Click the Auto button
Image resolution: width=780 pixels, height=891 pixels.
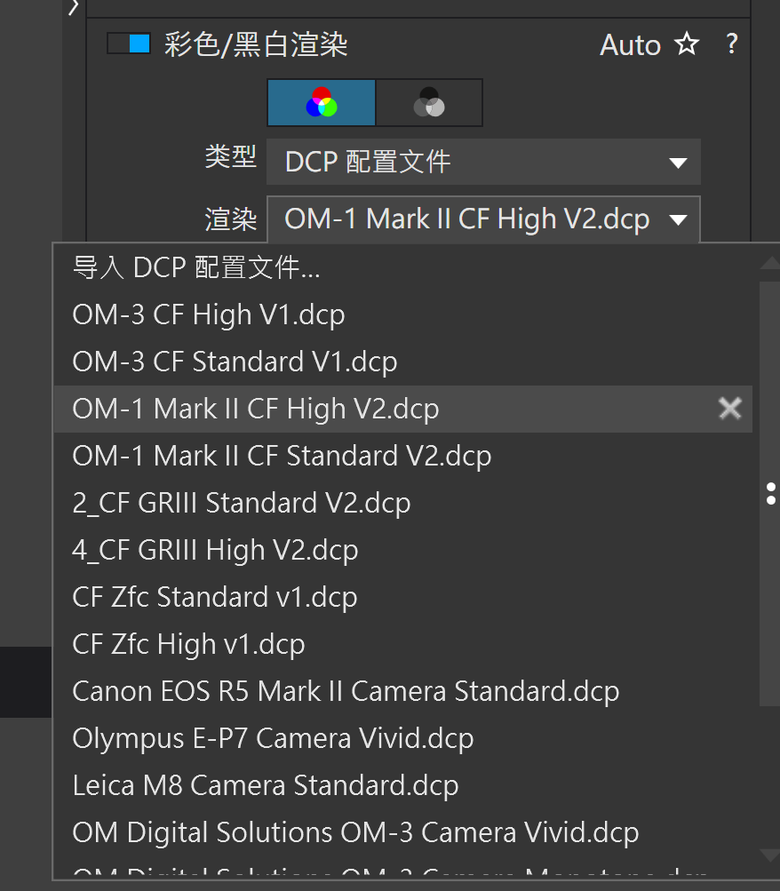click(630, 45)
